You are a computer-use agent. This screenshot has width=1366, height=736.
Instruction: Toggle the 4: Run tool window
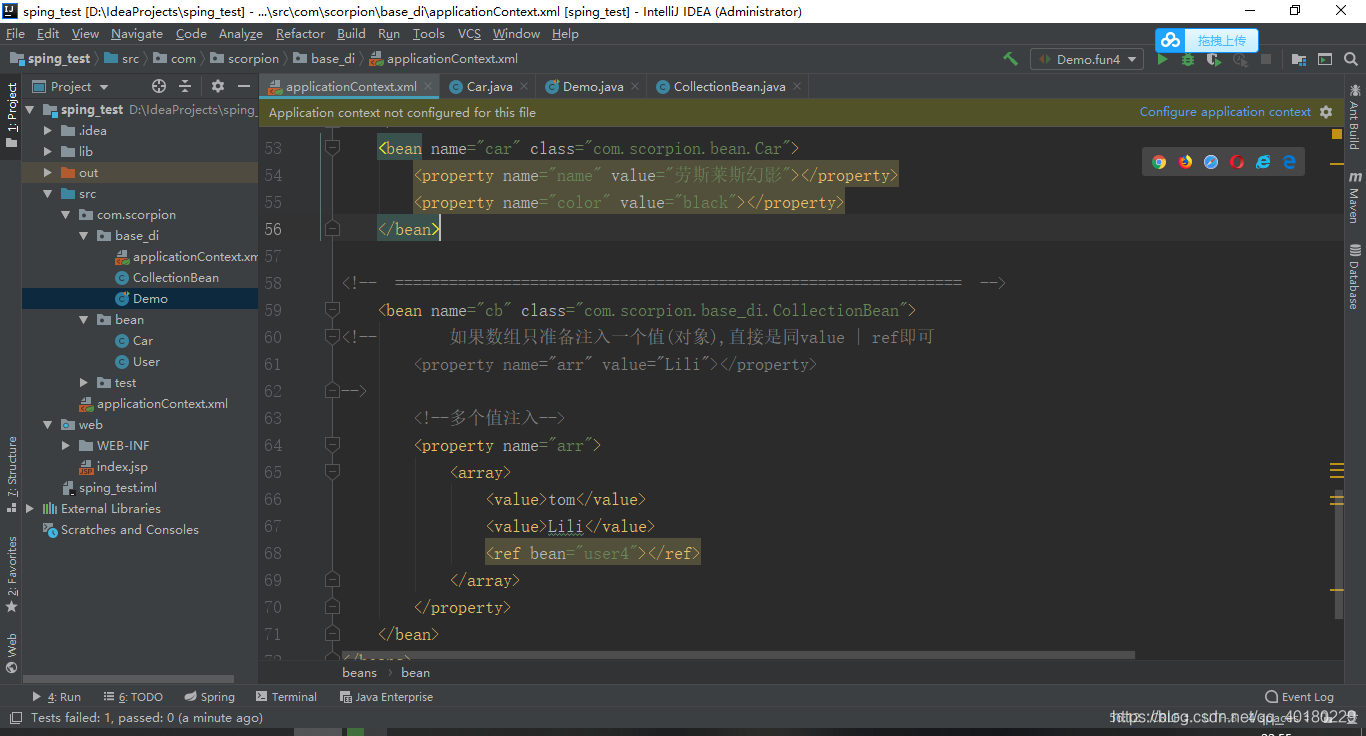click(57, 697)
